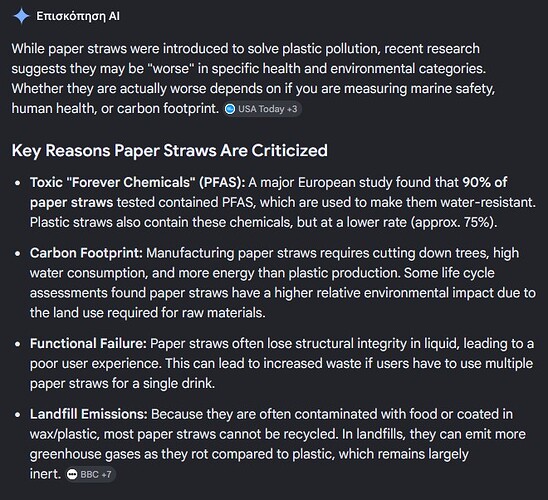This screenshot has width=548, height=500.
Task: Open the USA Today +3 sources chip
Action: click(262, 109)
